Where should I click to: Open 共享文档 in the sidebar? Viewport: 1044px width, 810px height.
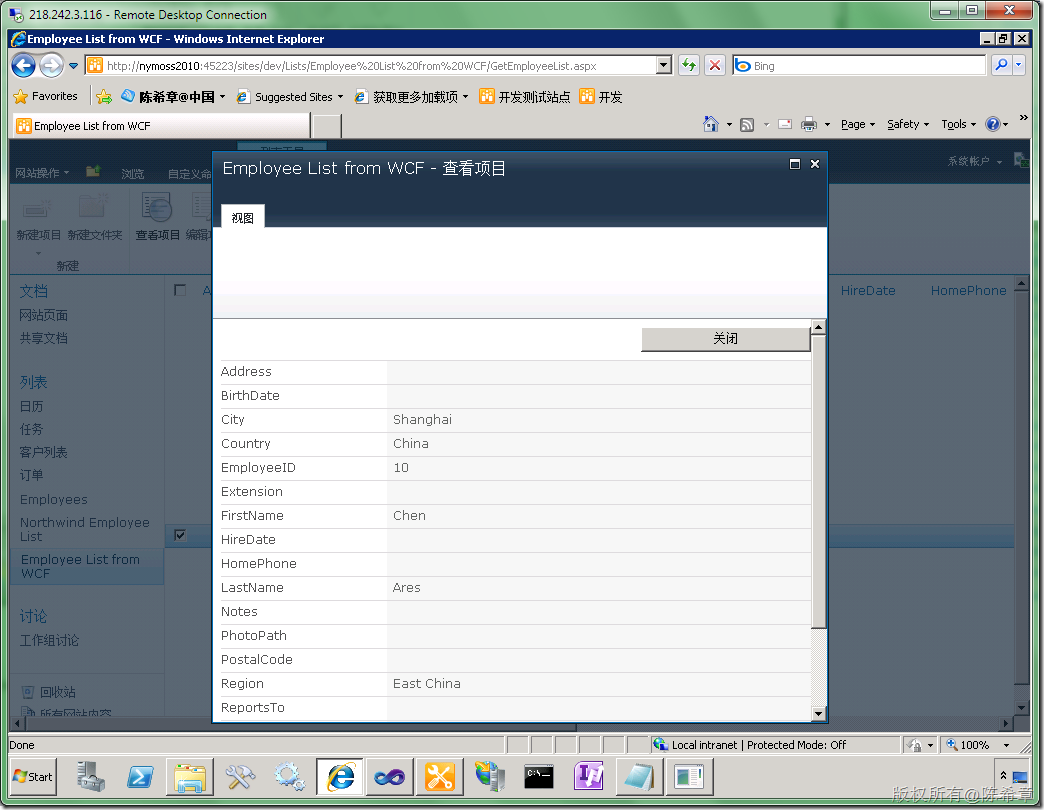click(x=43, y=338)
